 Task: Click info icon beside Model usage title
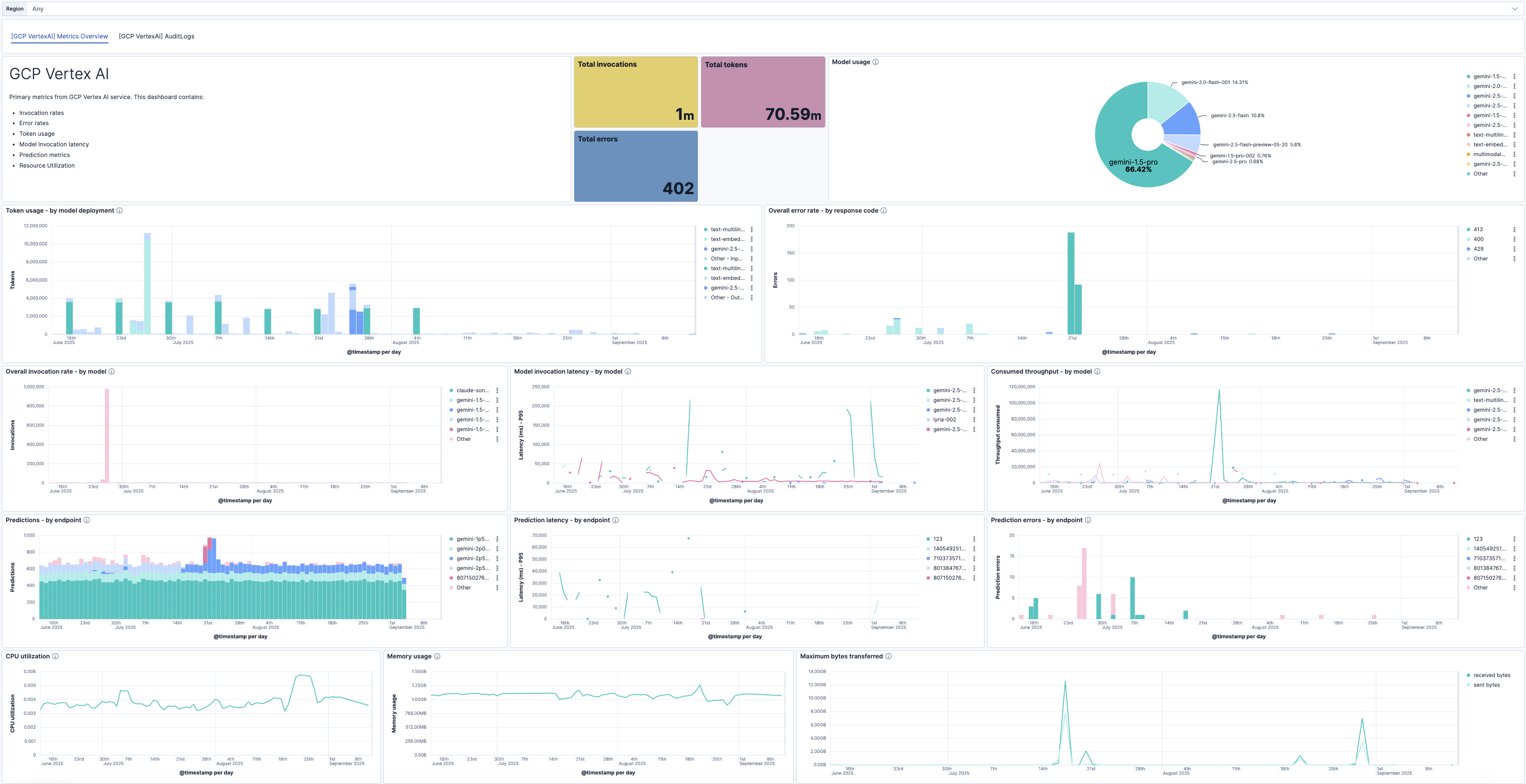point(876,62)
